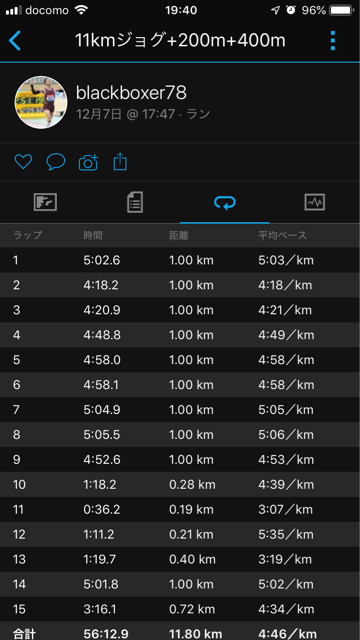Share the activity using the share icon

coord(120,162)
